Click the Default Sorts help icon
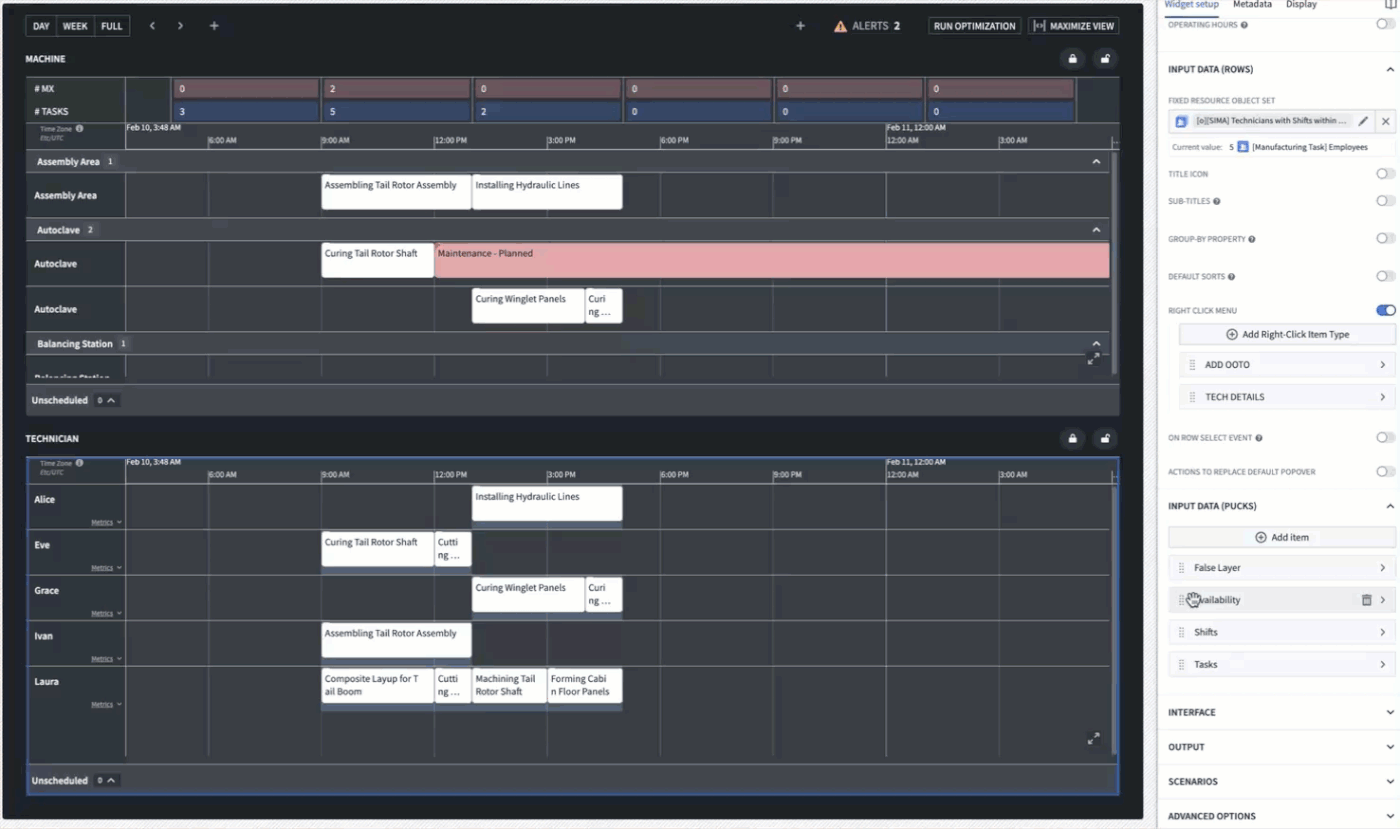Screen dimensions: 1400x829 [1231, 277]
